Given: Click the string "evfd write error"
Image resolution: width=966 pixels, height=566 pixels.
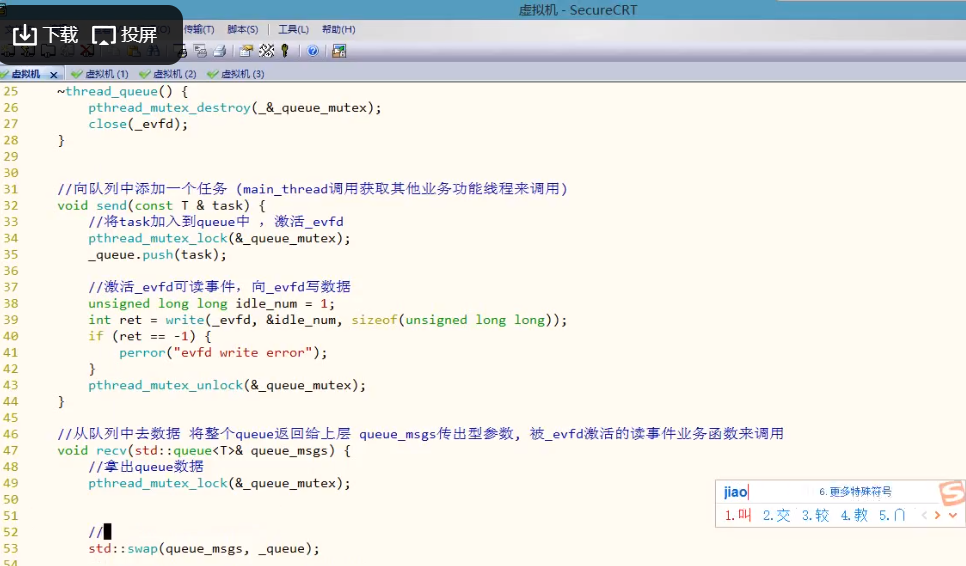Looking at the screenshot, I should coord(243,352).
